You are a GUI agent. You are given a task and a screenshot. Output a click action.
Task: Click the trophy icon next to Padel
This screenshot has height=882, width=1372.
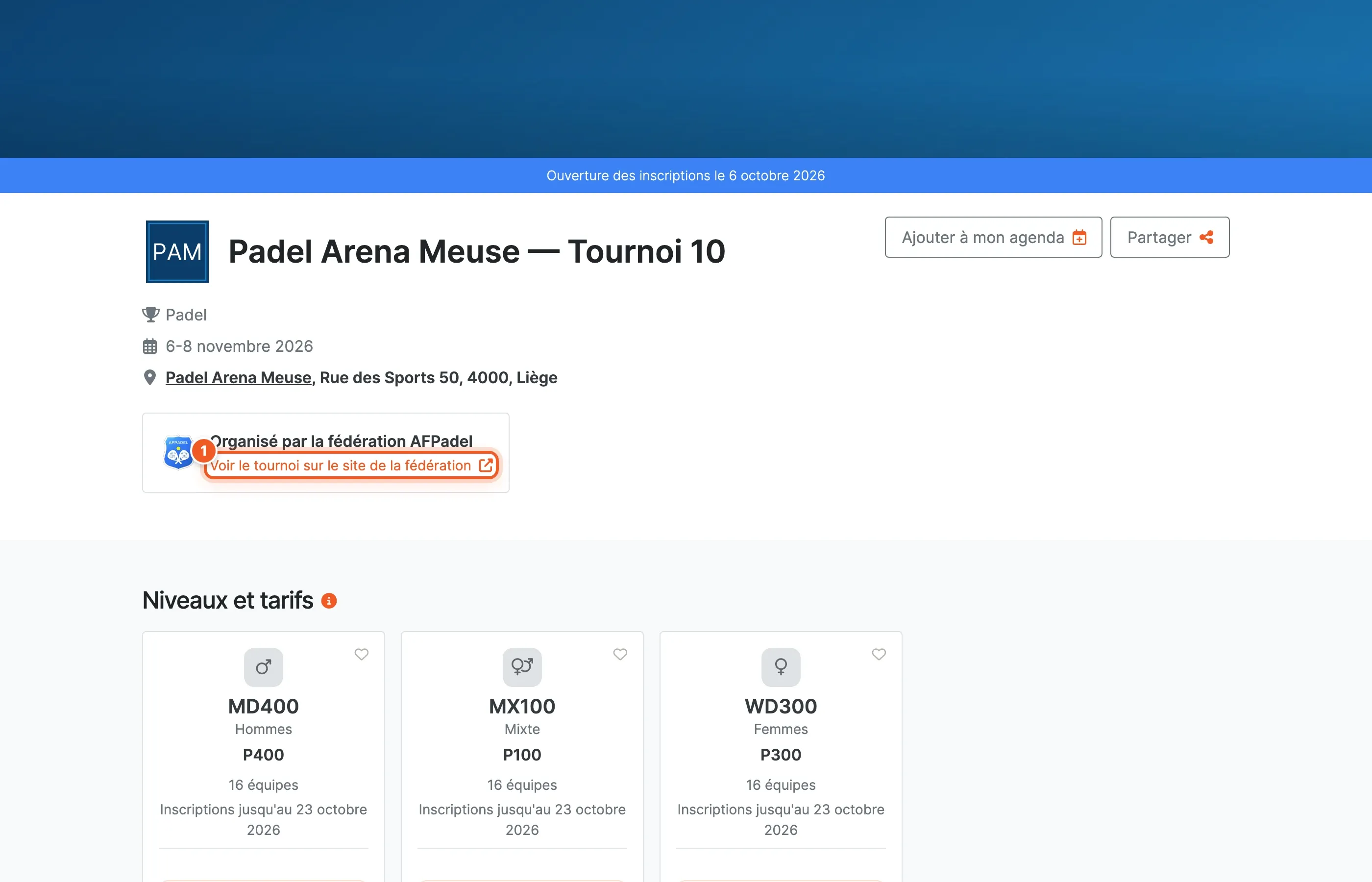(x=150, y=315)
